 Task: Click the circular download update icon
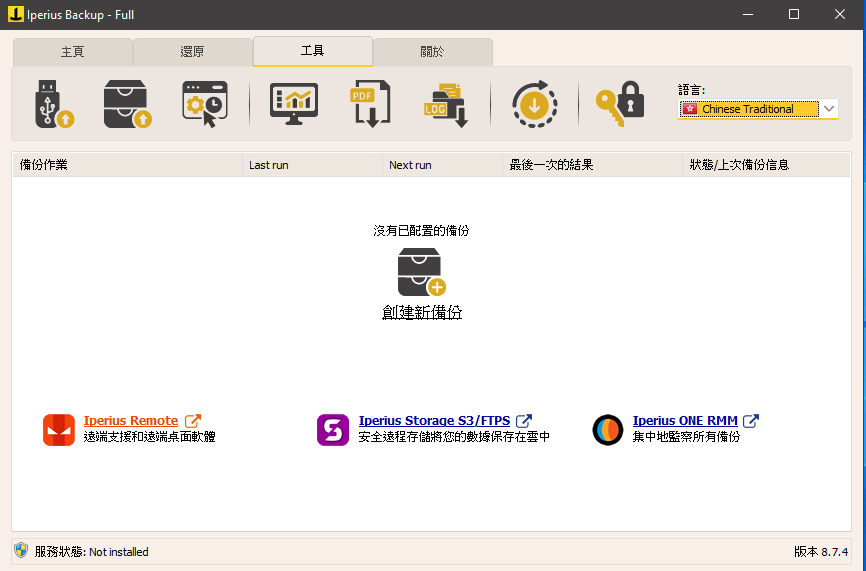point(535,104)
